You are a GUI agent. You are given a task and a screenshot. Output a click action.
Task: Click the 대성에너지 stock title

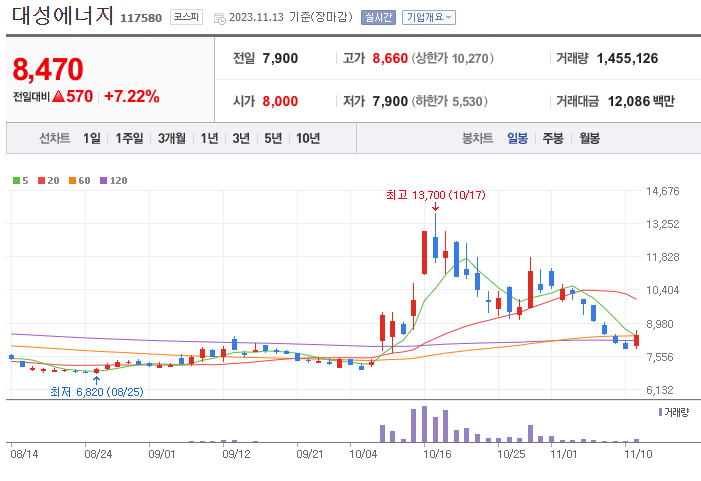pos(62,15)
